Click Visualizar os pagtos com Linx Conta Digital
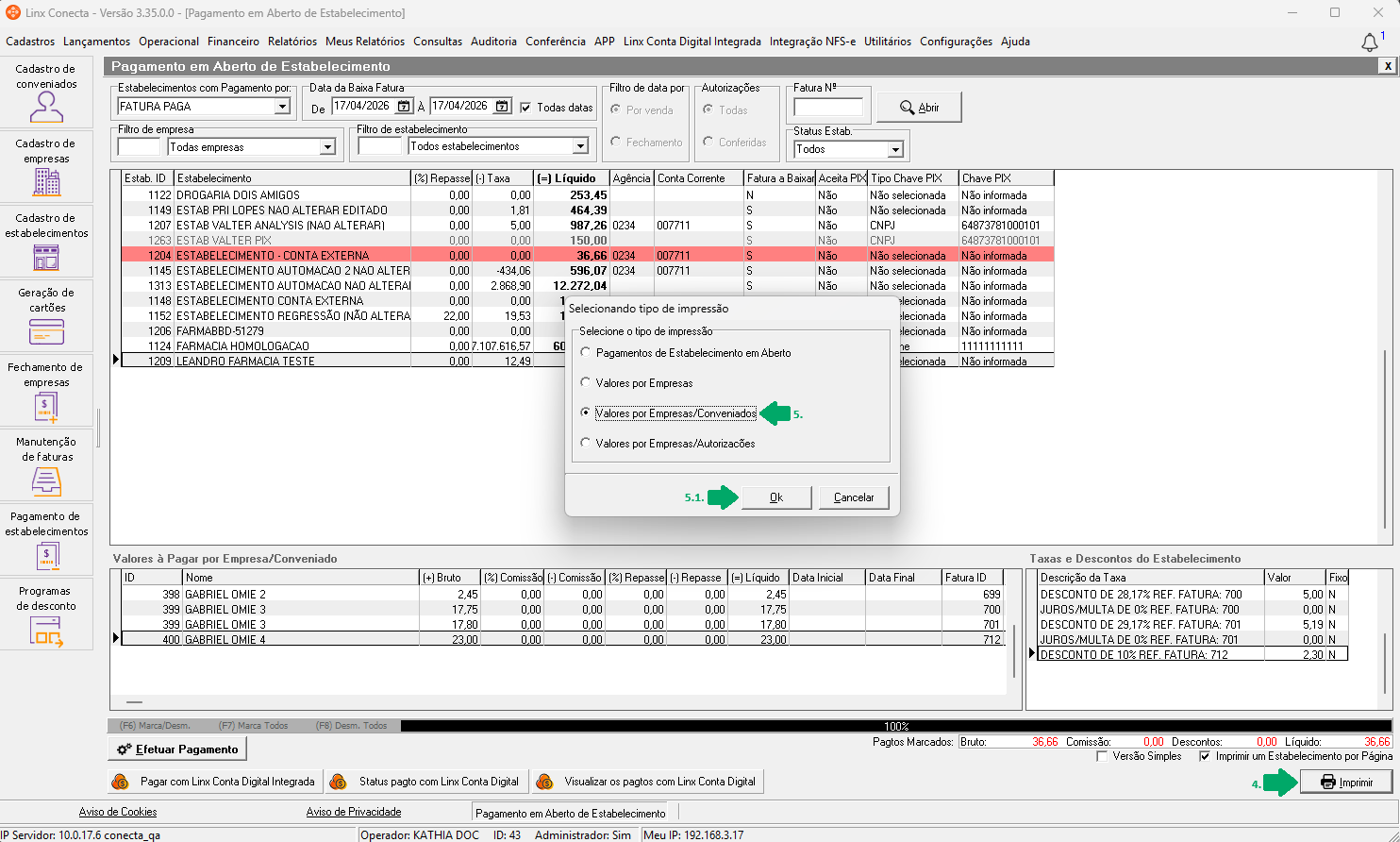1400x842 pixels. point(647,782)
